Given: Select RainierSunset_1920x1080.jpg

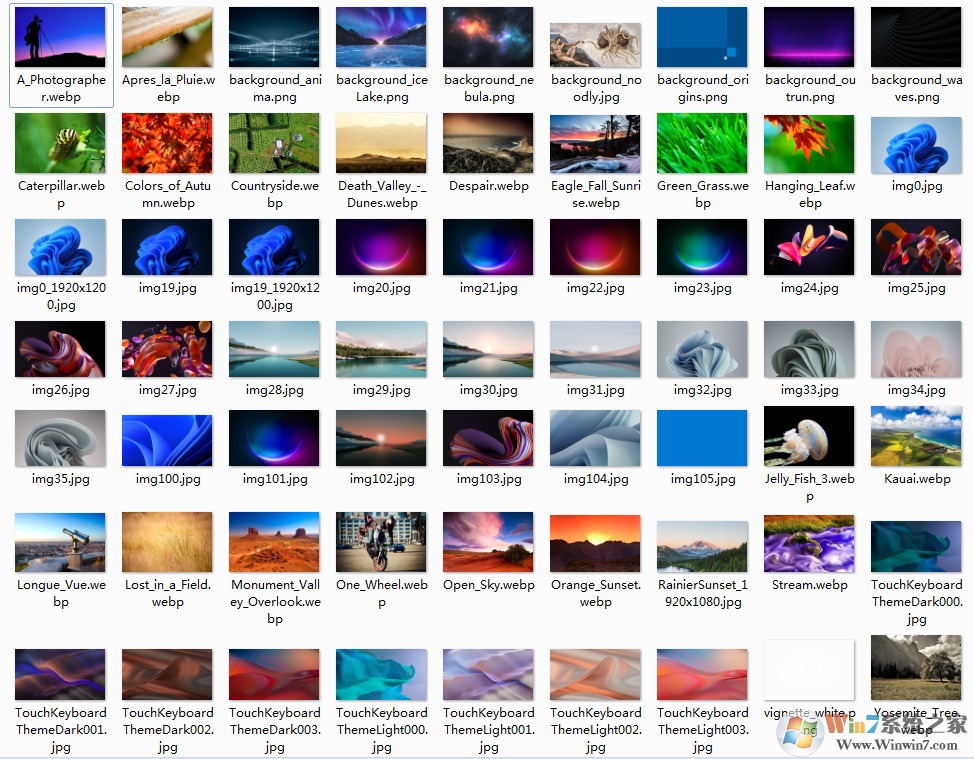Looking at the screenshot, I should [702, 543].
